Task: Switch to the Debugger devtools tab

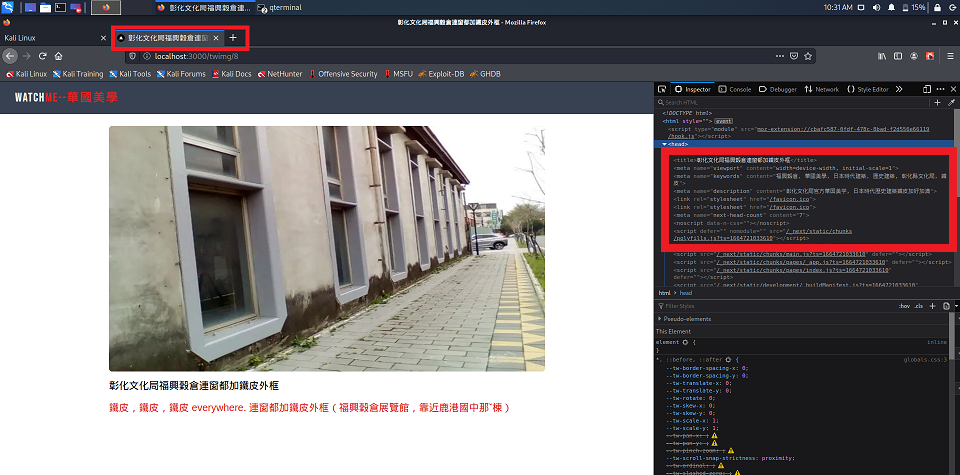Action: (x=778, y=89)
